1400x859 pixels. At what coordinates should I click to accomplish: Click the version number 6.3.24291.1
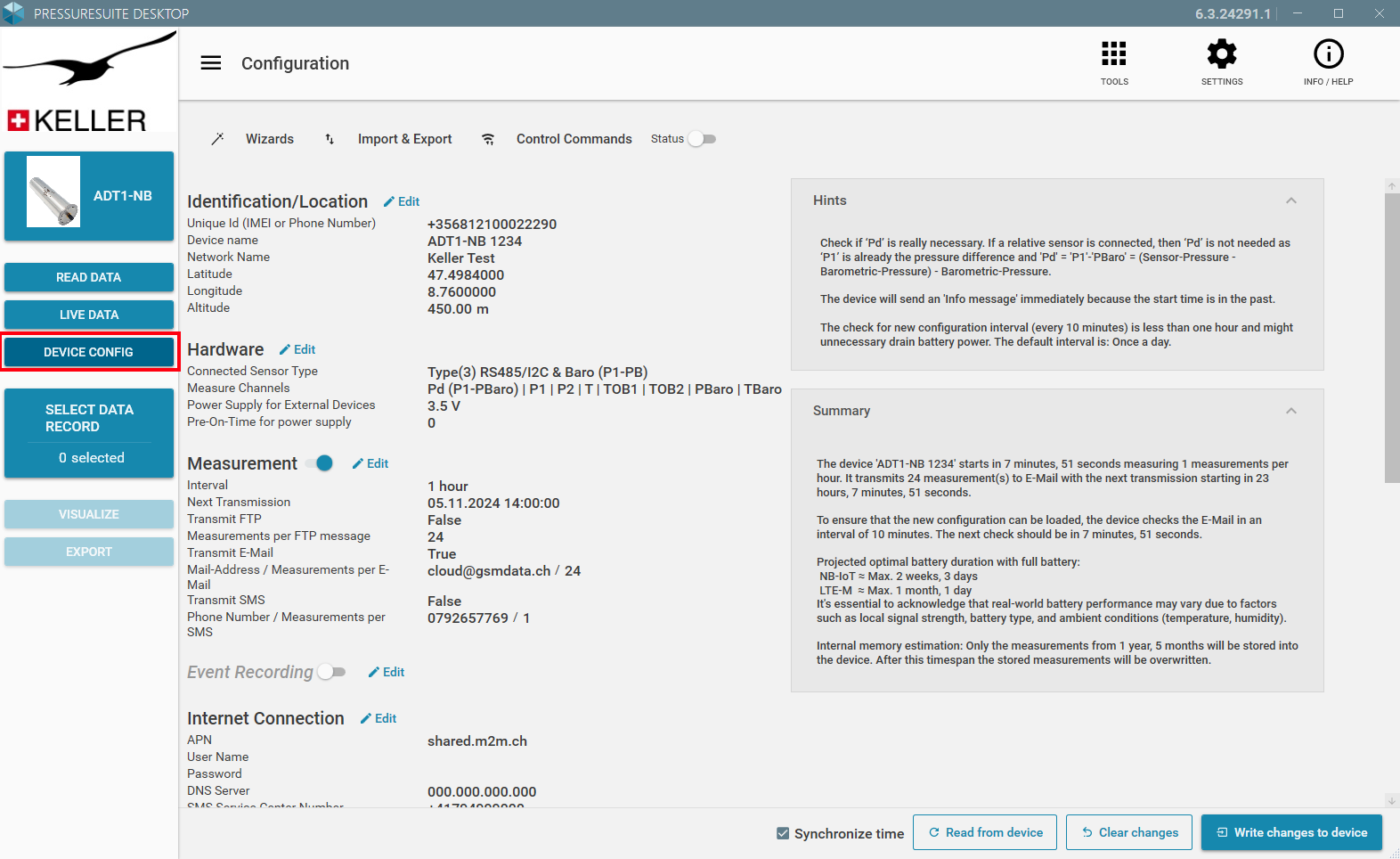tap(1233, 14)
